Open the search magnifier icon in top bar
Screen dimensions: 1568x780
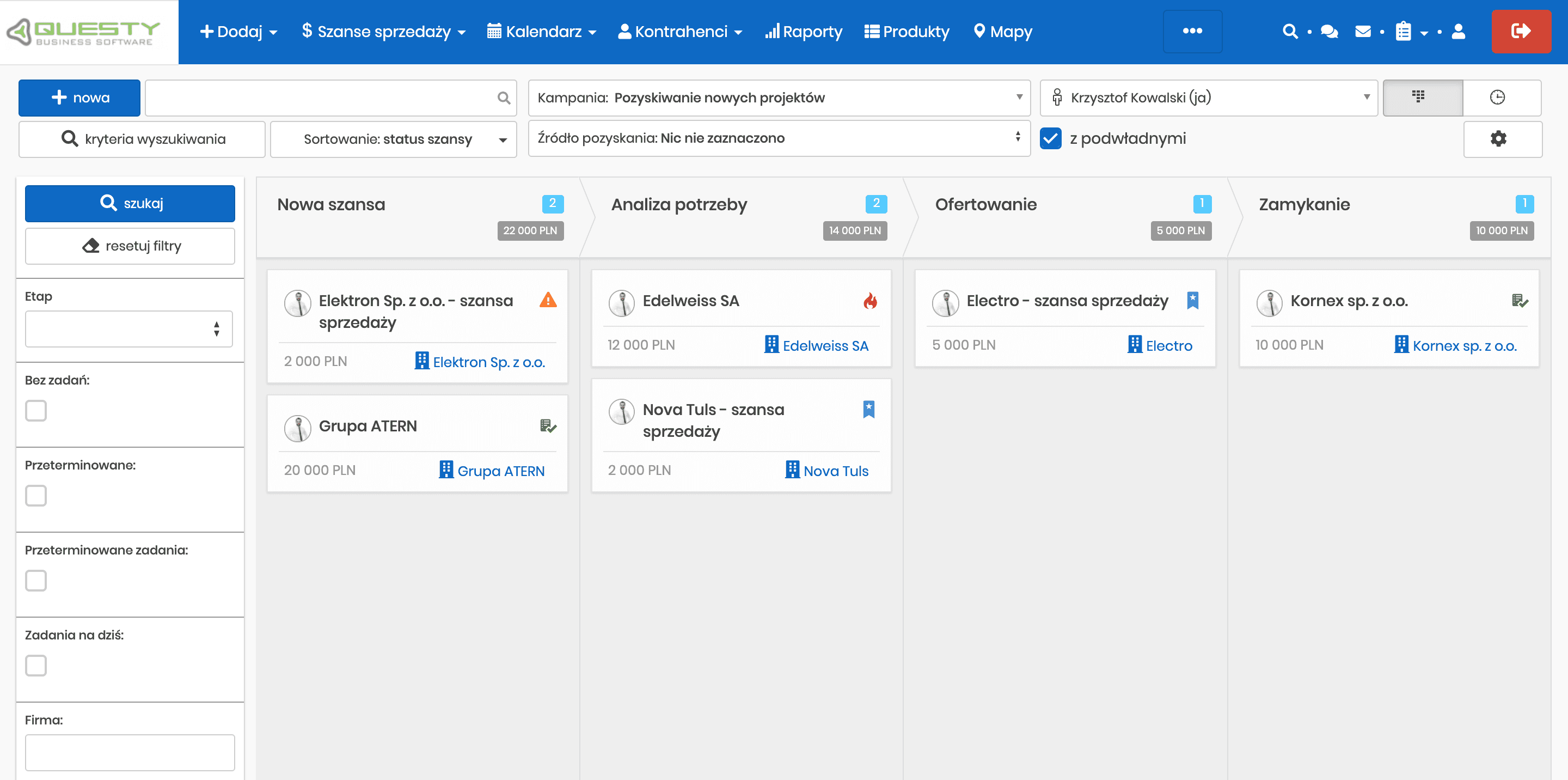1290,31
